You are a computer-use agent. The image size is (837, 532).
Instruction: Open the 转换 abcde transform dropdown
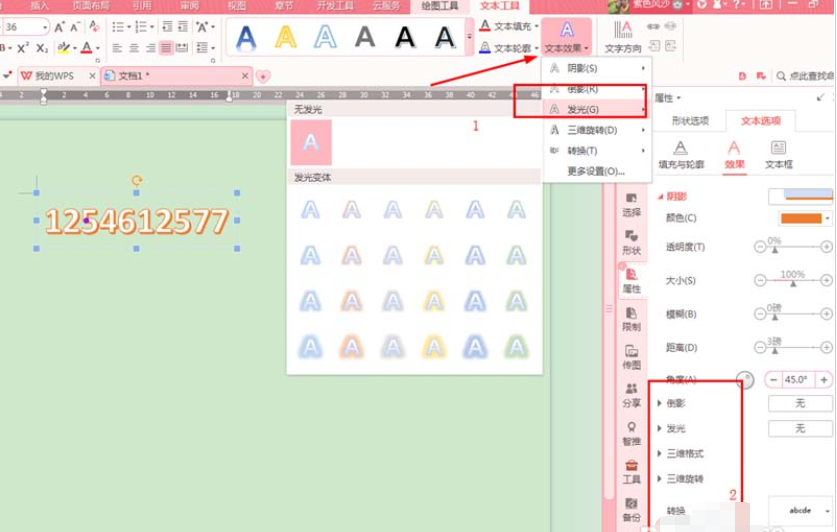(800, 510)
